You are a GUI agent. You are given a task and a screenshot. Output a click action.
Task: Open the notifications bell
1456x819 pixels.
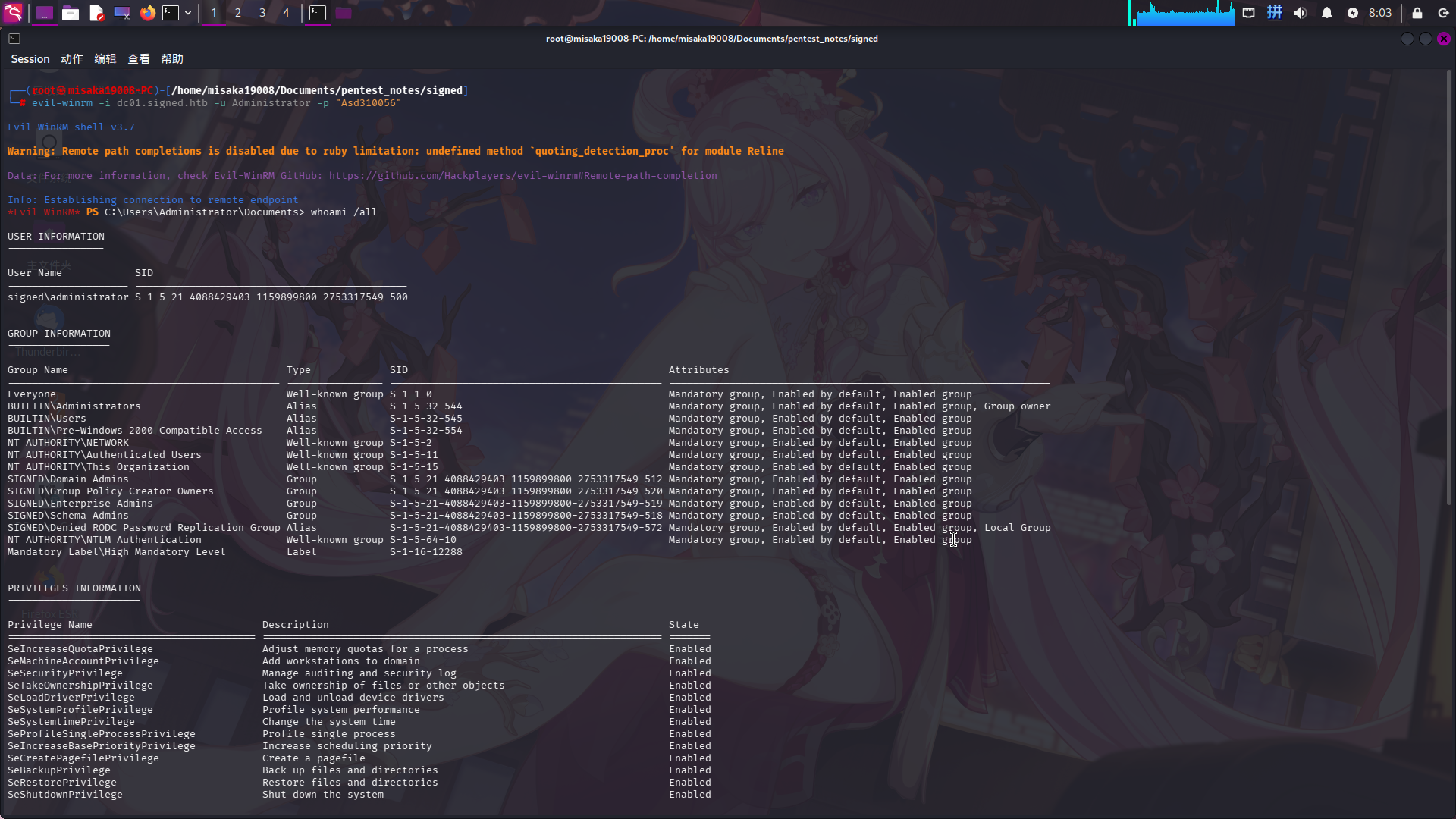(x=1327, y=13)
